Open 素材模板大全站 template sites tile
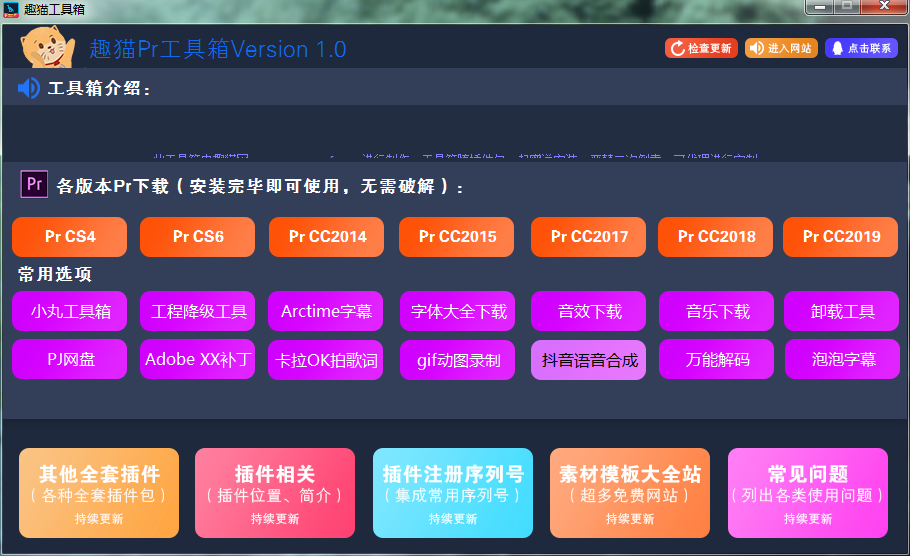 click(x=629, y=493)
